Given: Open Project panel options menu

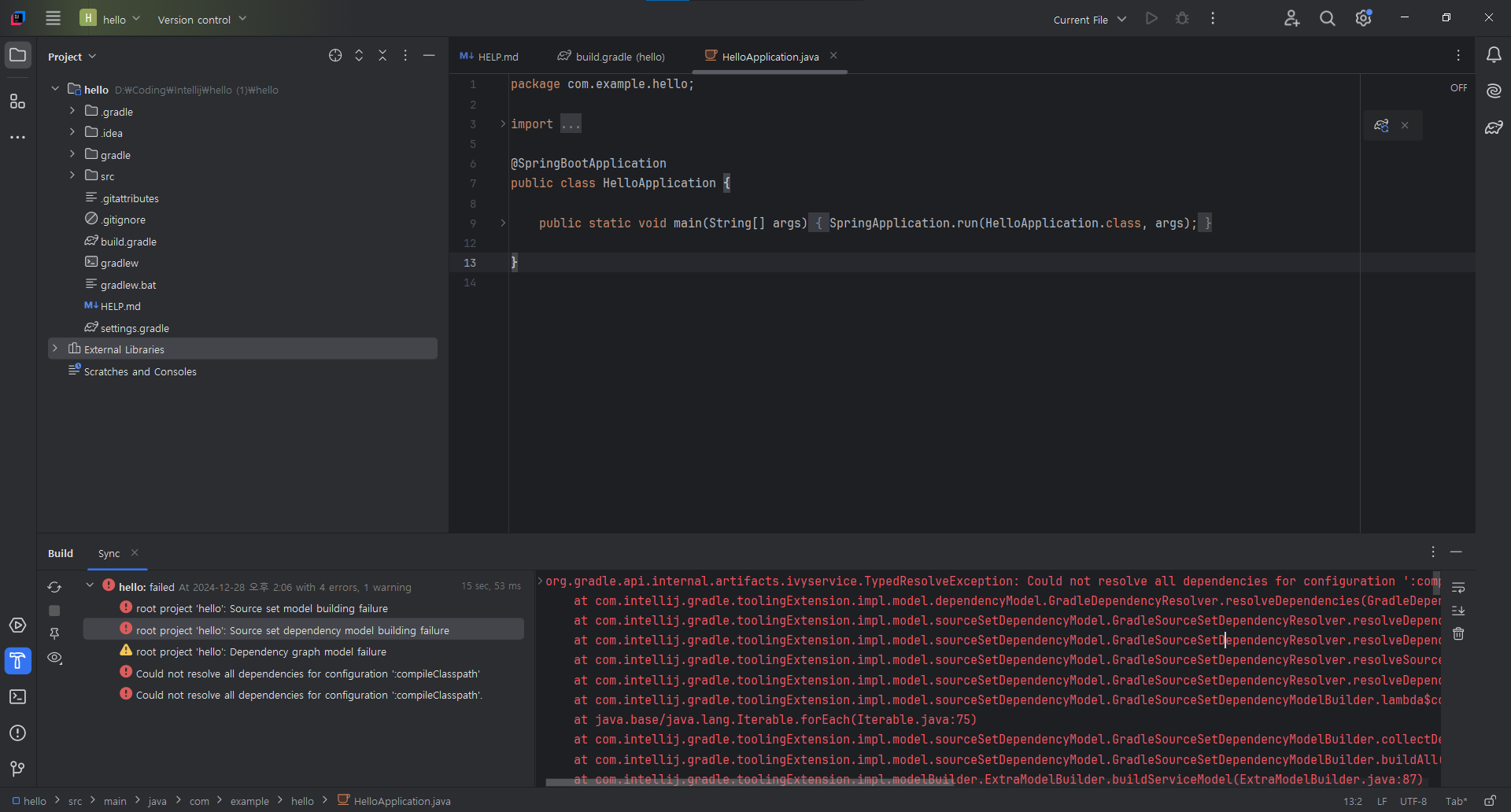Looking at the screenshot, I should click(405, 55).
